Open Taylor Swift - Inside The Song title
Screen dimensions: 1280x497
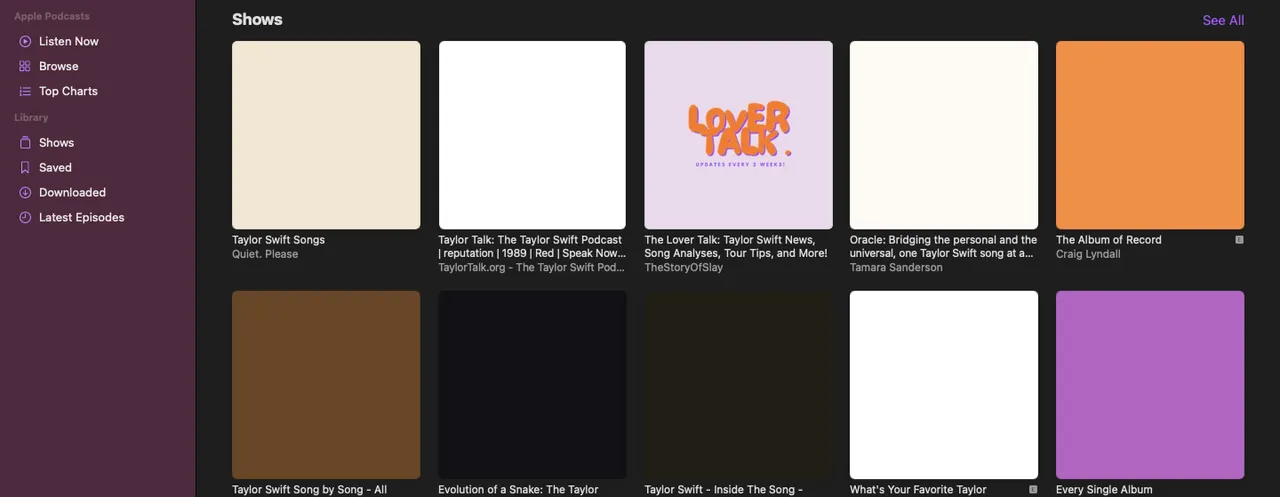coord(723,490)
